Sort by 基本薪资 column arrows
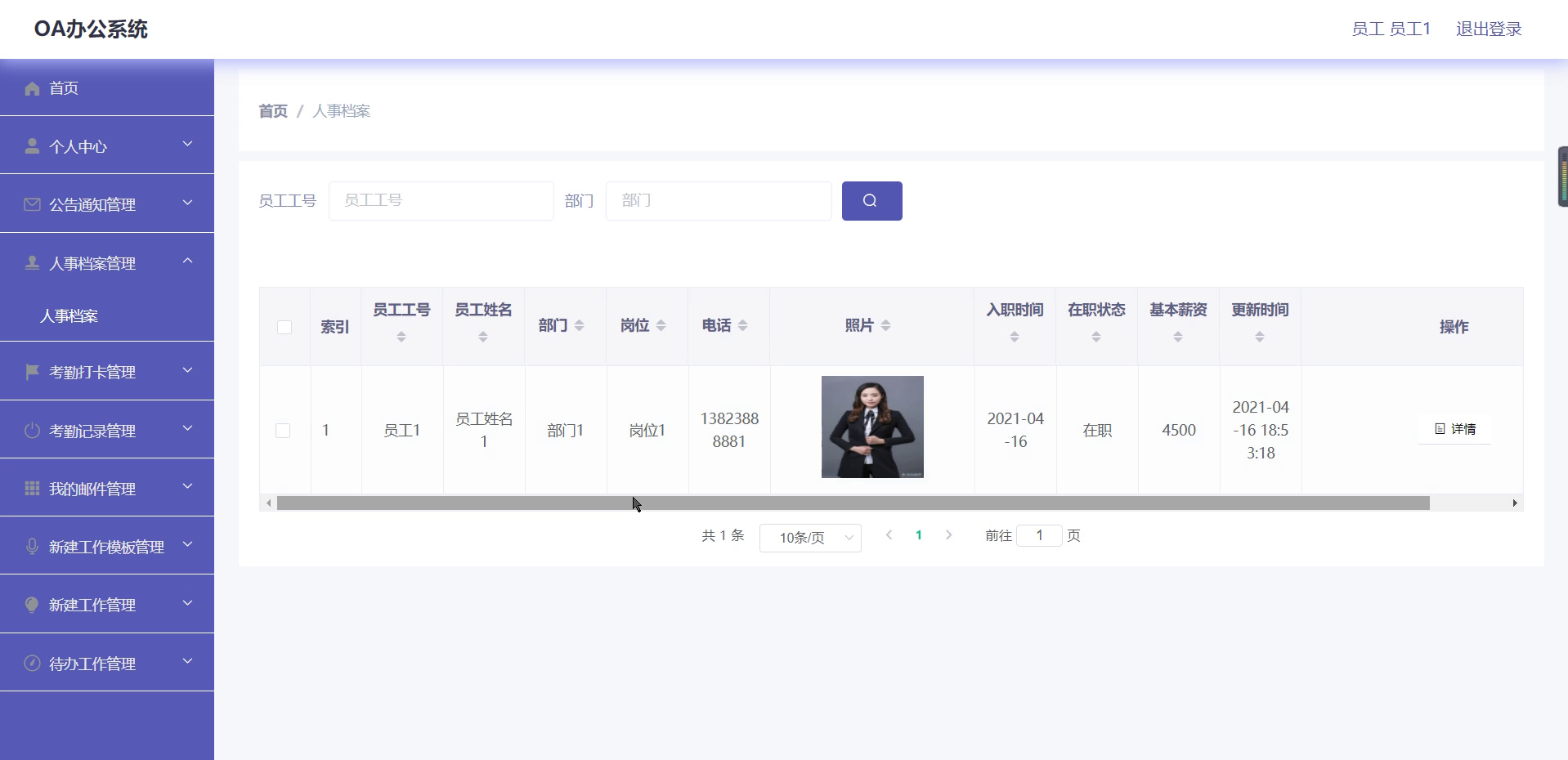The width and height of the screenshot is (1568, 760). click(1178, 337)
